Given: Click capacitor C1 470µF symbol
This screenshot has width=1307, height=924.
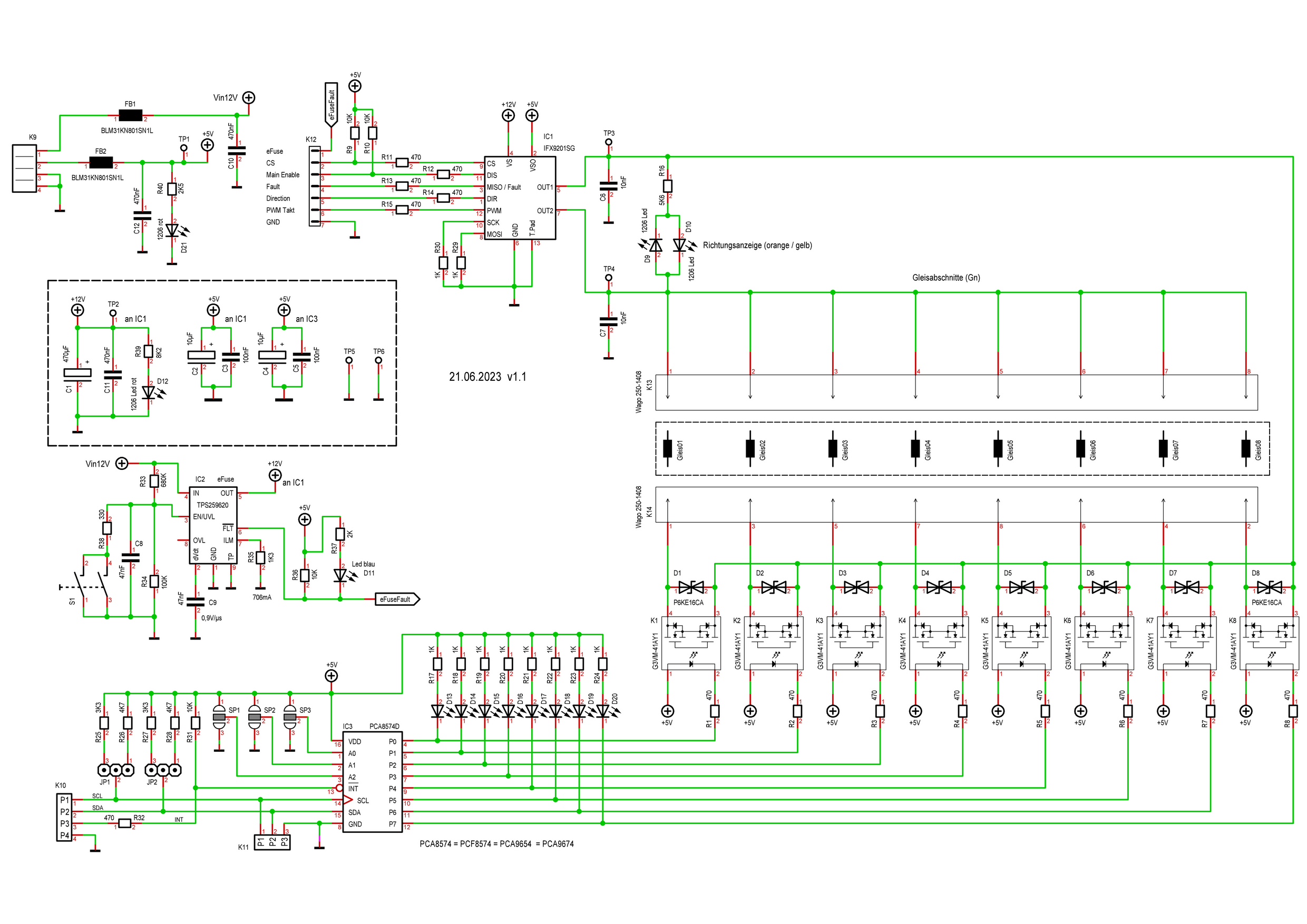Looking at the screenshot, I should pyautogui.click(x=77, y=374).
